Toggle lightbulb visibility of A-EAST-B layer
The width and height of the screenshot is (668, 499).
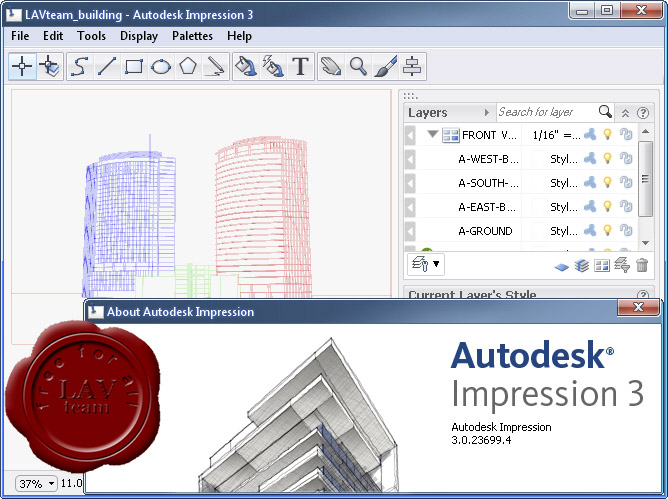pyautogui.click(x=608, y=206)
